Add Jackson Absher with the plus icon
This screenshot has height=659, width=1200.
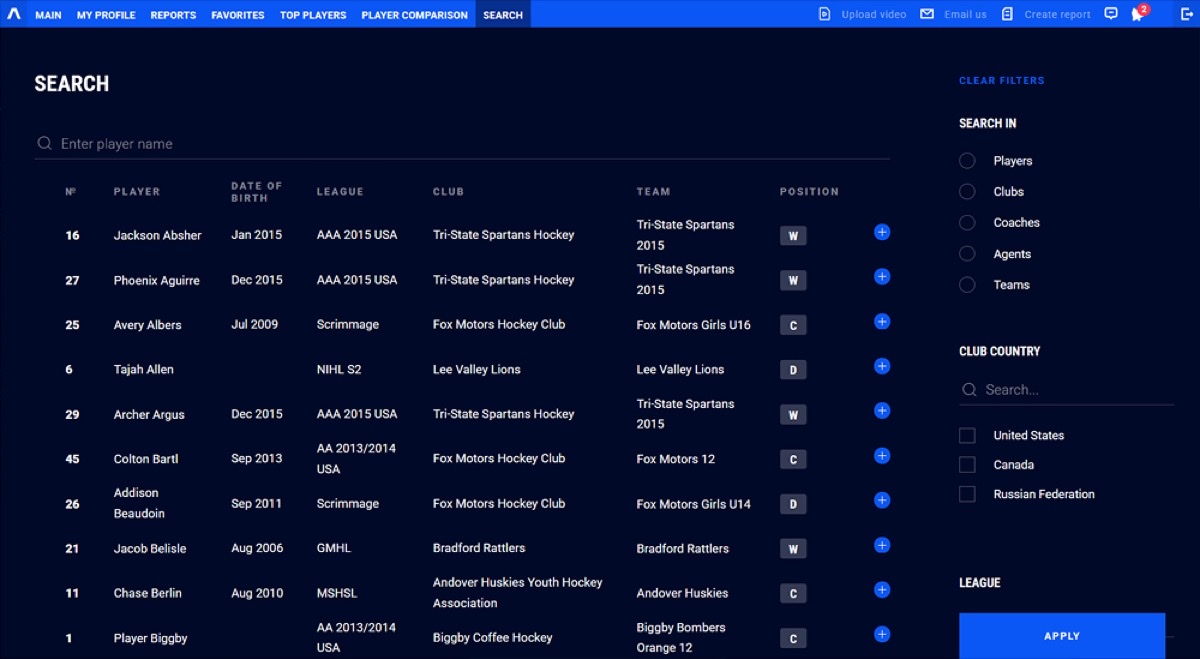(881, 231)
